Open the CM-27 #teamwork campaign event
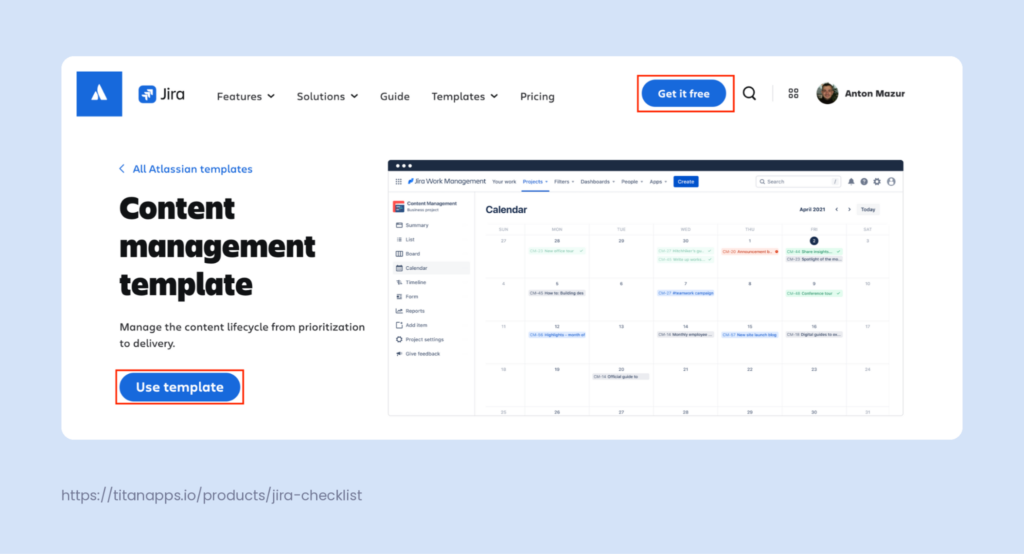 (686, 293)
